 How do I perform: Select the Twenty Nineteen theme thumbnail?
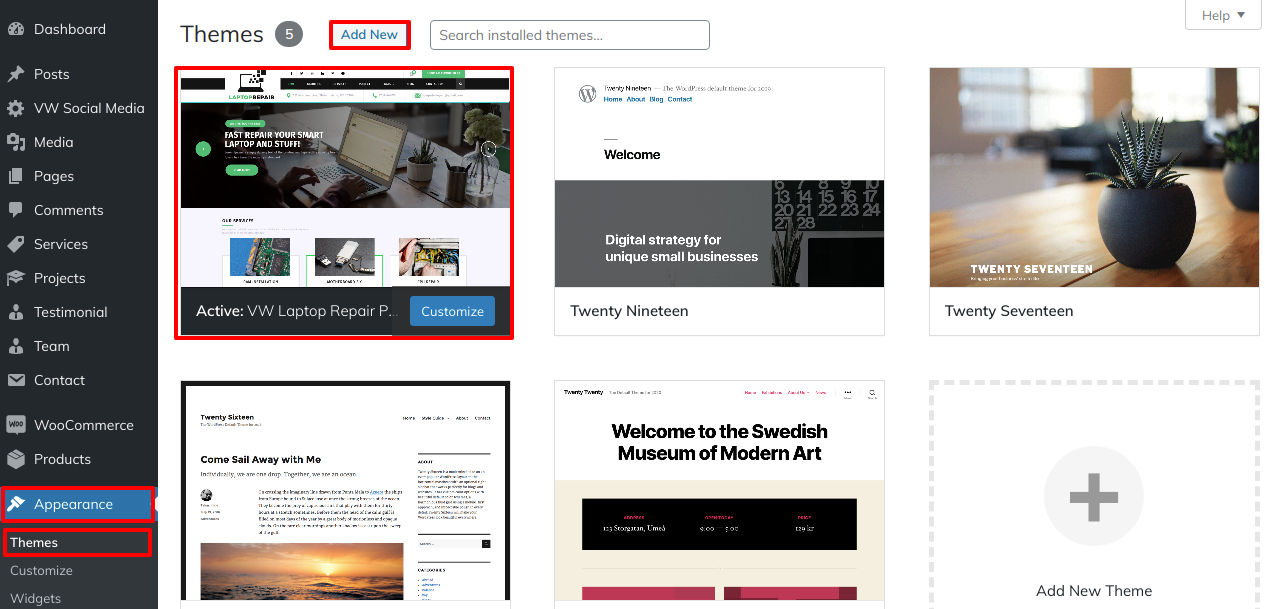719,177
